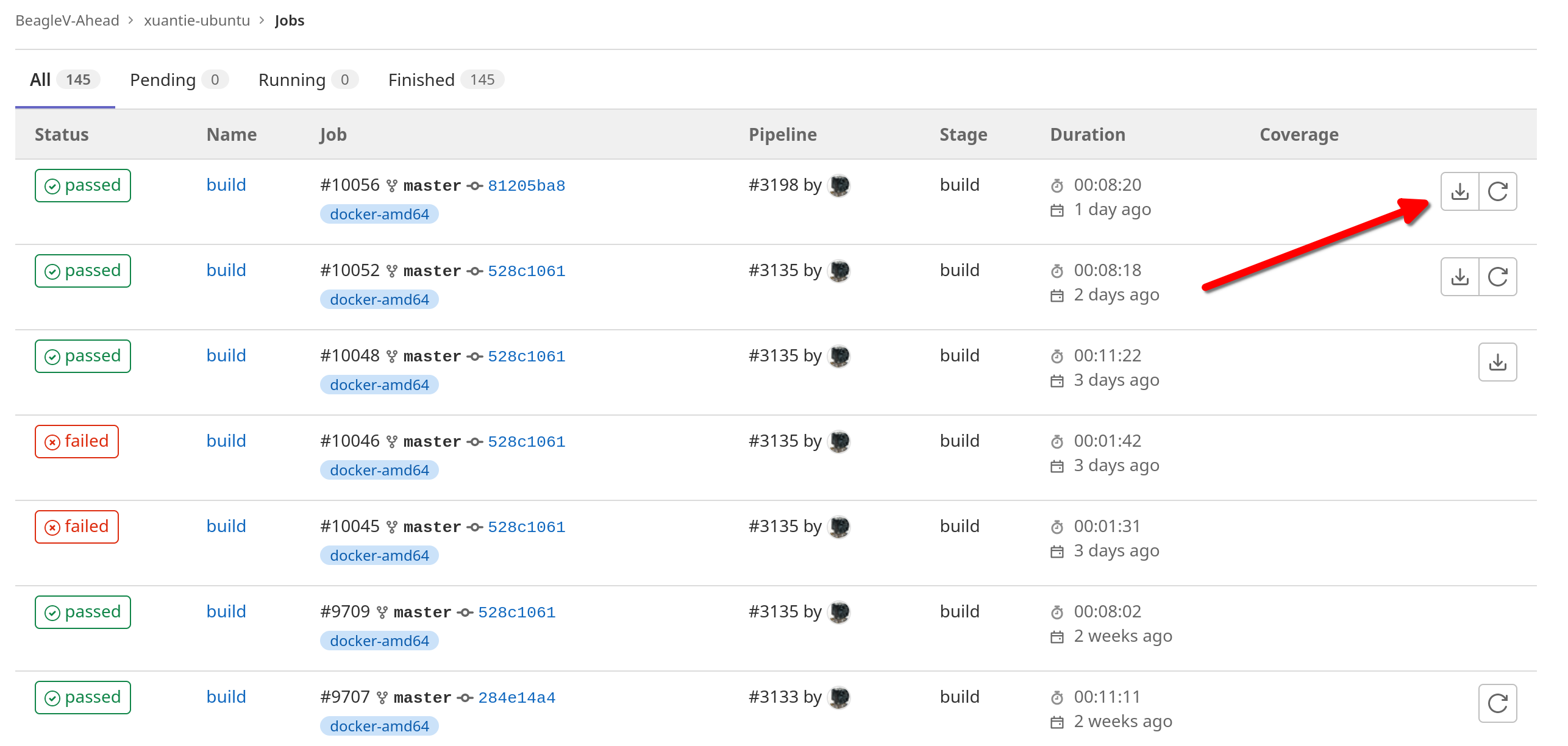Click the Pipeline column header
Image resolution: width=1568 pixels, height=746 pixels.
[783, 135]
